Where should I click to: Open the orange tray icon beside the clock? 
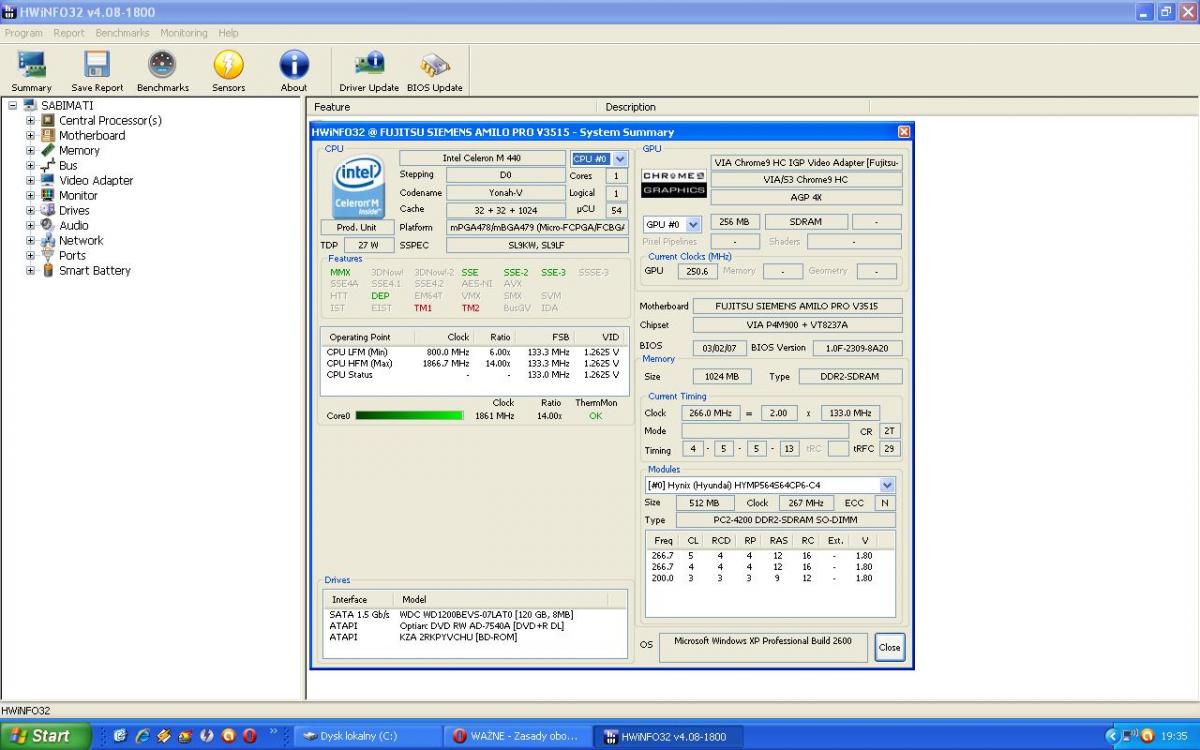click(x=1147, y=736)
